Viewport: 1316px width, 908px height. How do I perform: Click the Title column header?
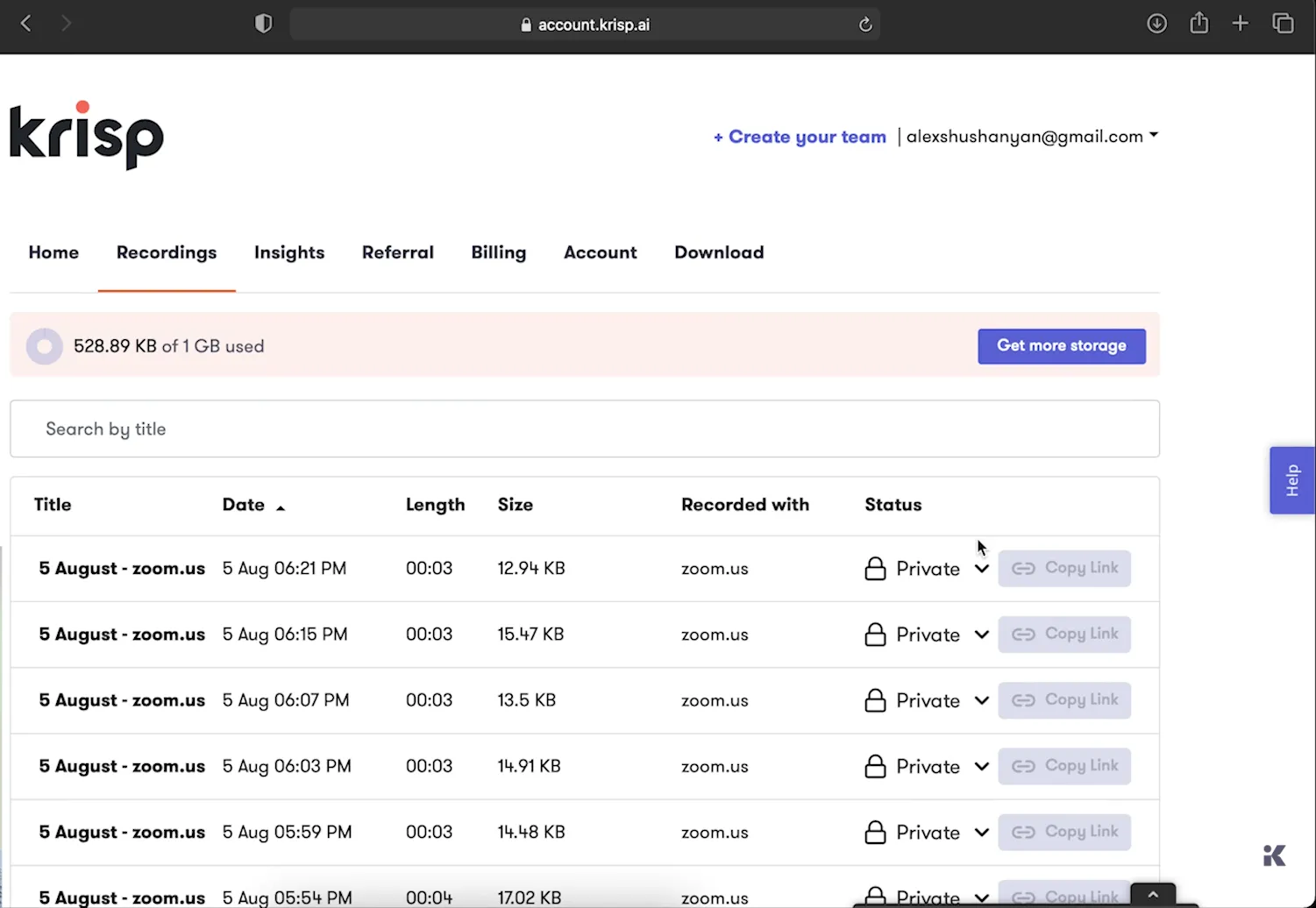53,505
